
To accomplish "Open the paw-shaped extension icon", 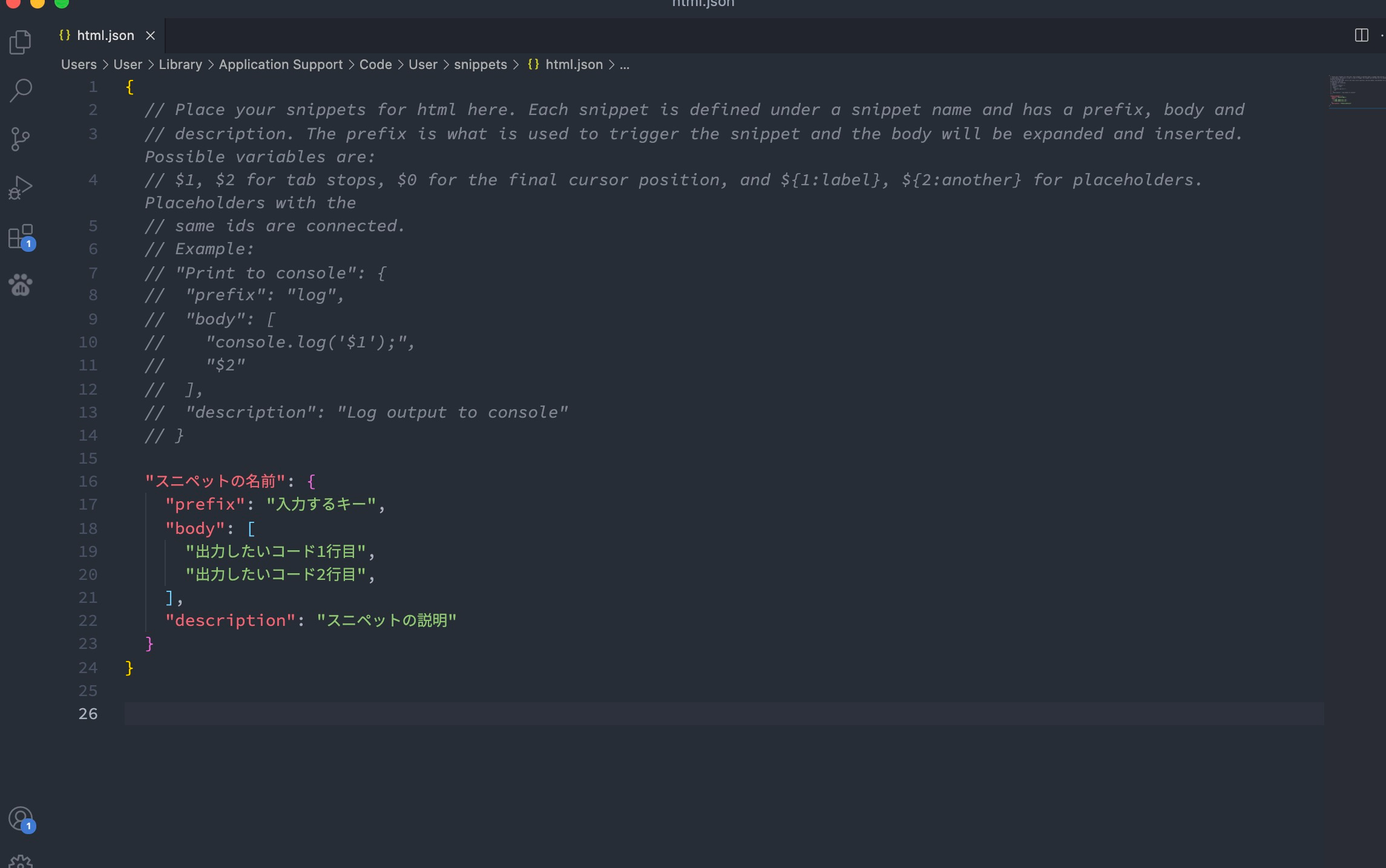I will coord(21,284).
